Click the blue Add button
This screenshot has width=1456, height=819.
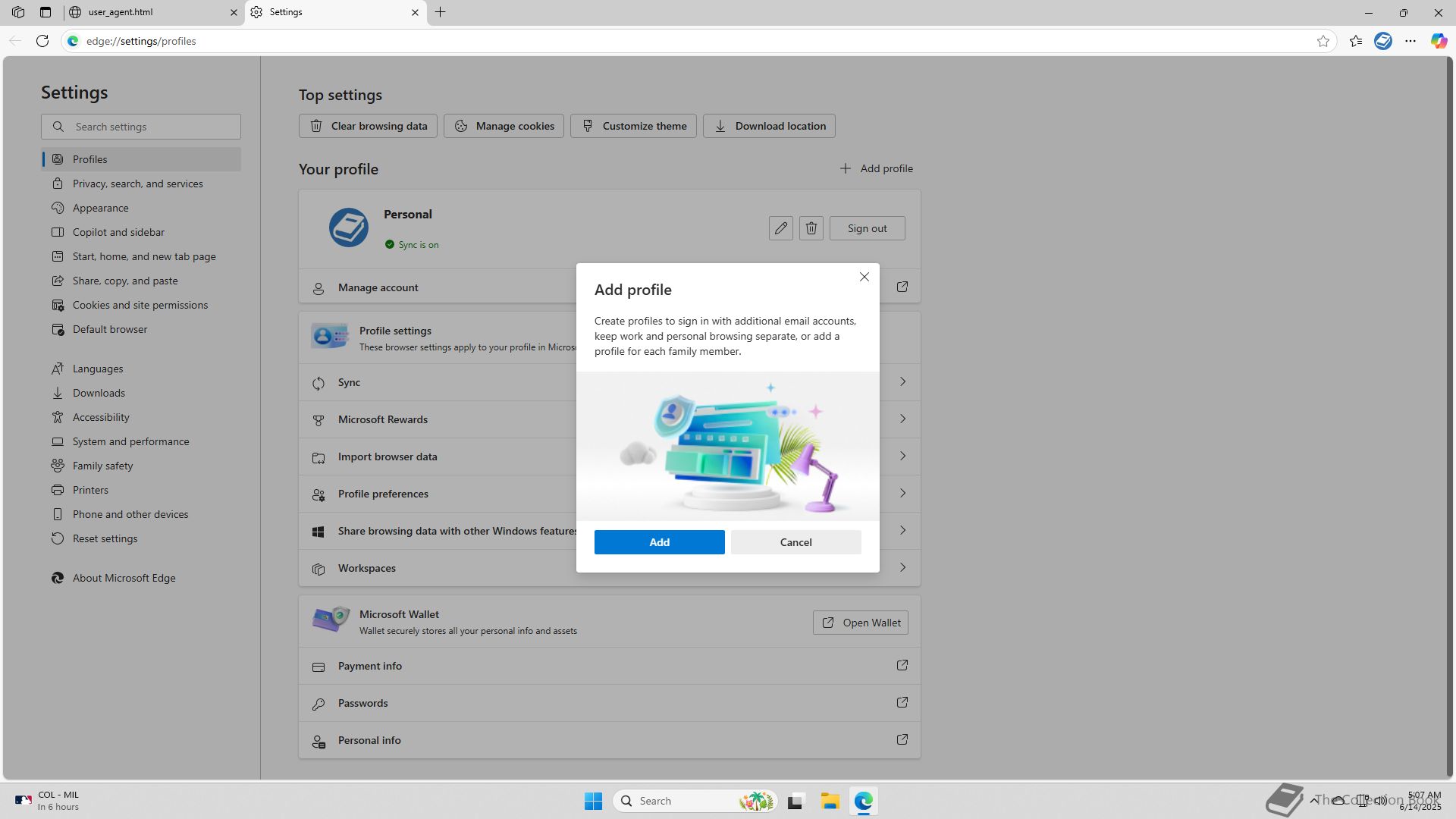click(x=659, y=542)
